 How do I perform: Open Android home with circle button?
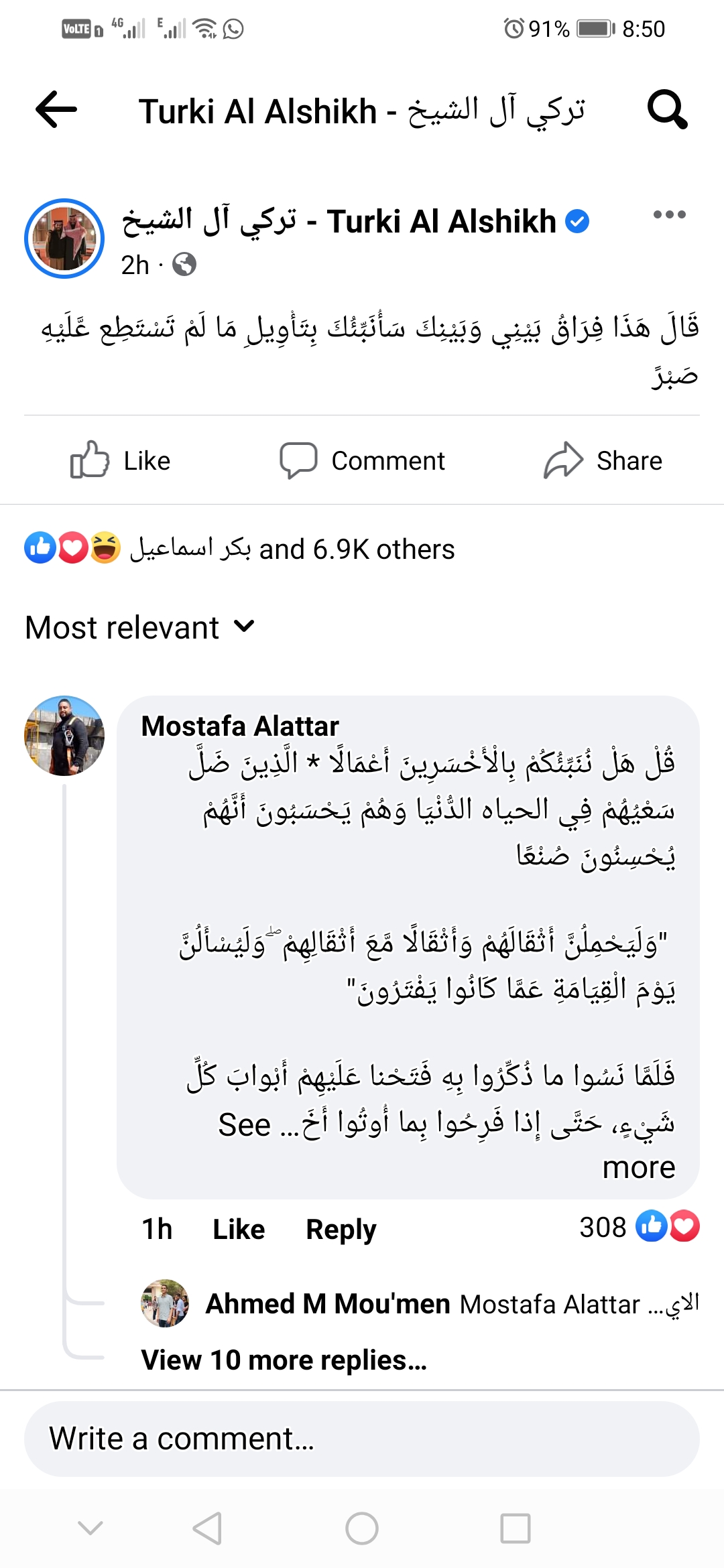click(362, 1528)
